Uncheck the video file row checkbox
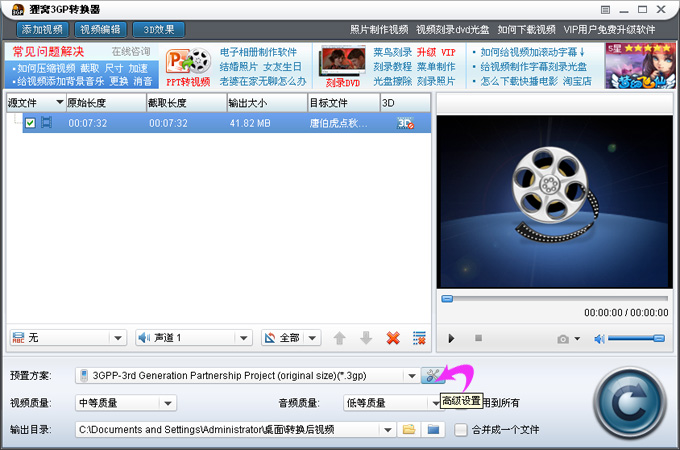680x450 pixels. point(30,123)
